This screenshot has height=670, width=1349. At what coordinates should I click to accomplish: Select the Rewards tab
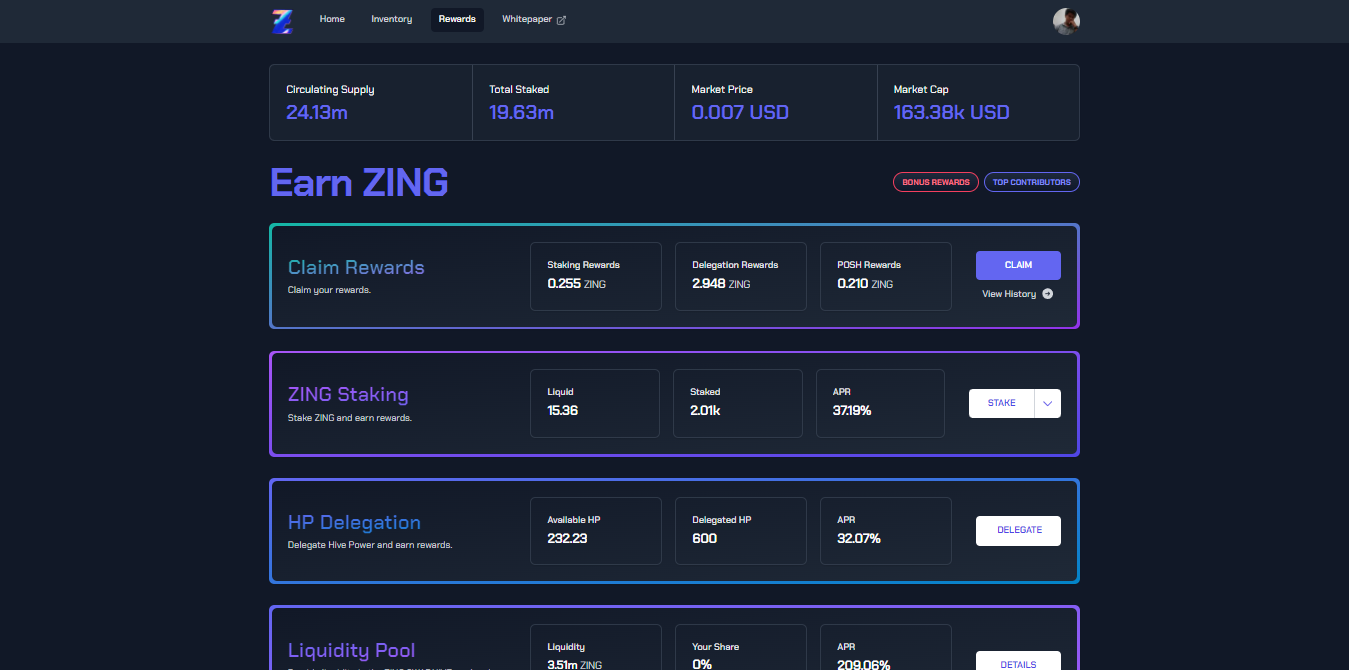pos(457,19)
